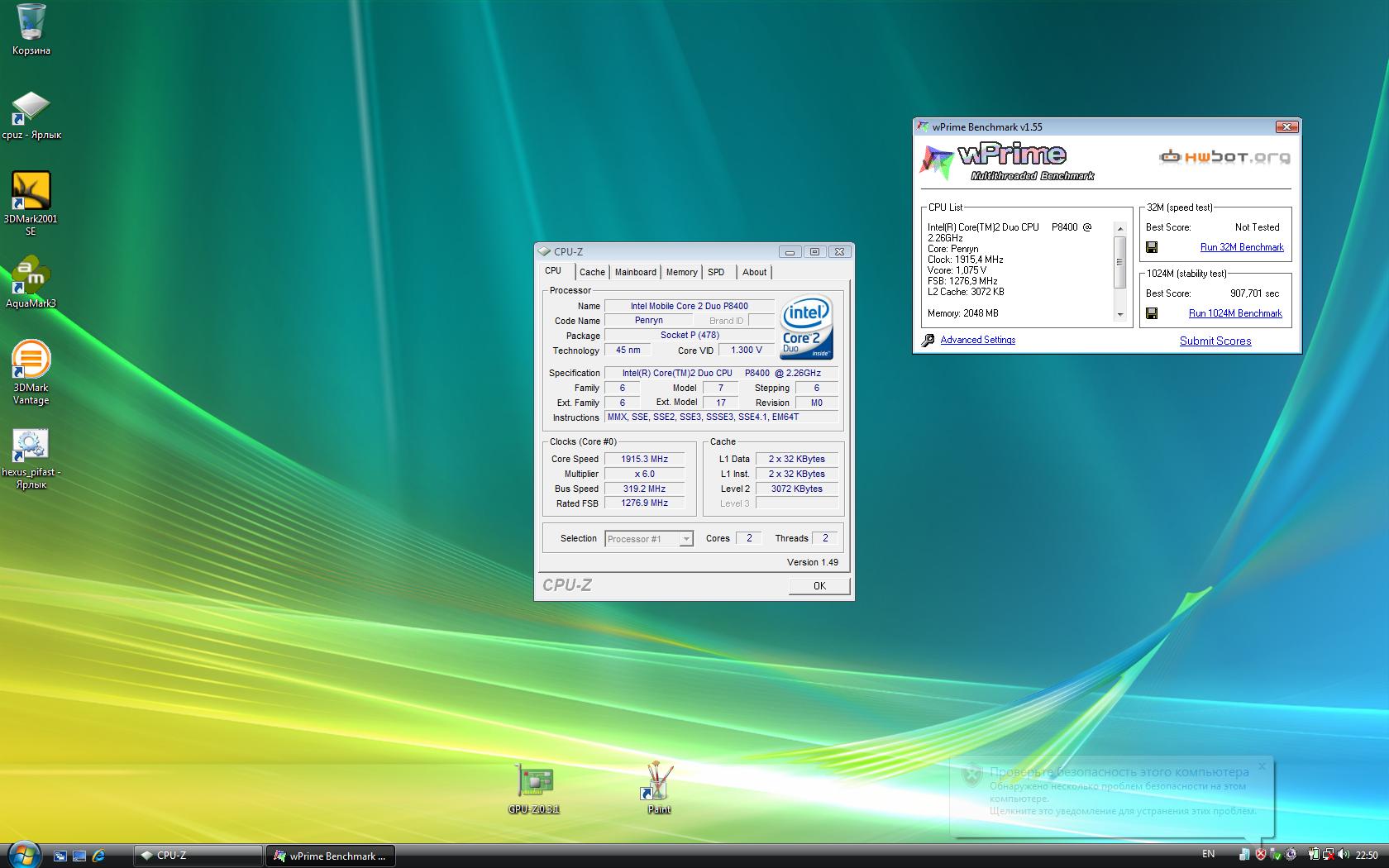Launch the AquaMark3 desktop shortcut
Image resolution: width=1389 pixels, height=868 pixels.
[31, 283]
